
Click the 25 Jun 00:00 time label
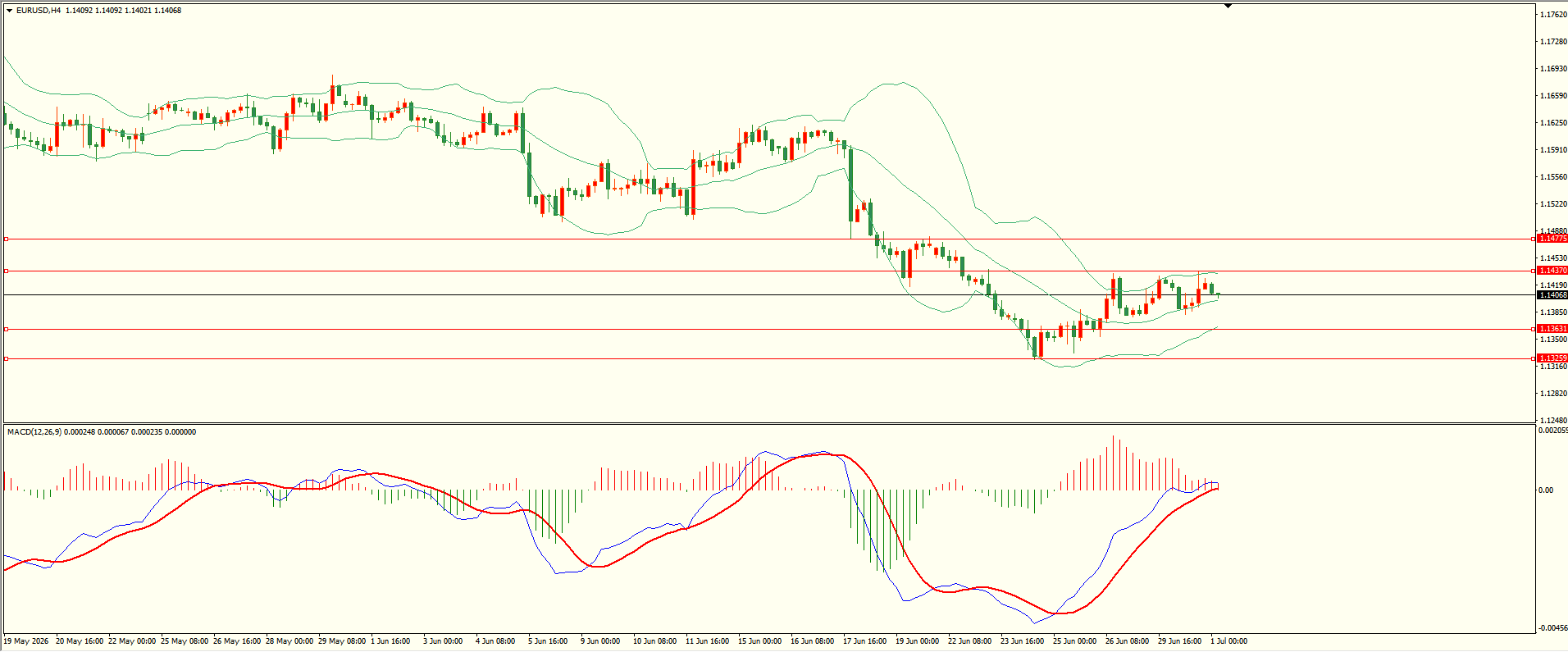[x=1074, y=641]
